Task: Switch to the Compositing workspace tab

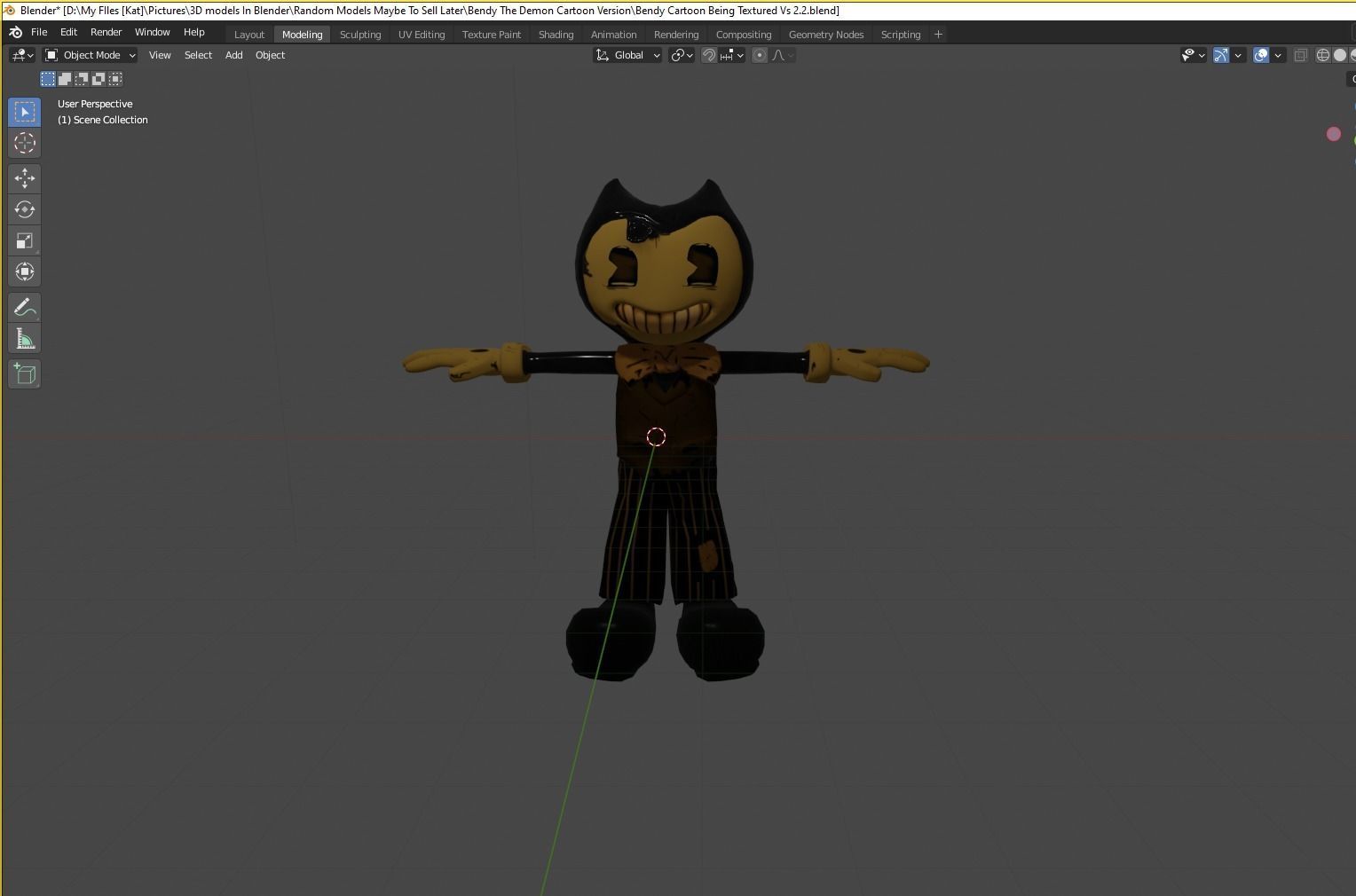Action: [744, 34]
